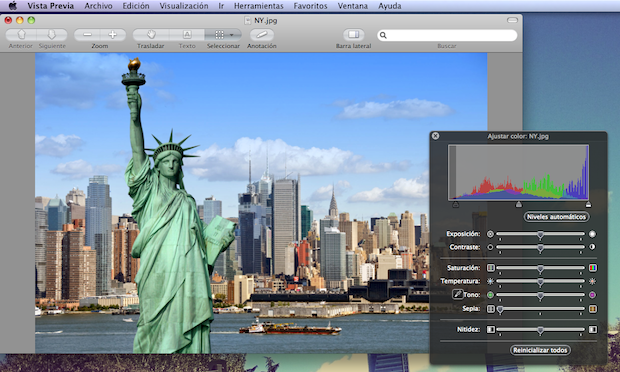Open the Herramientas menu
This screenshot has height=372, width=620.
click(x=259, y=6)
